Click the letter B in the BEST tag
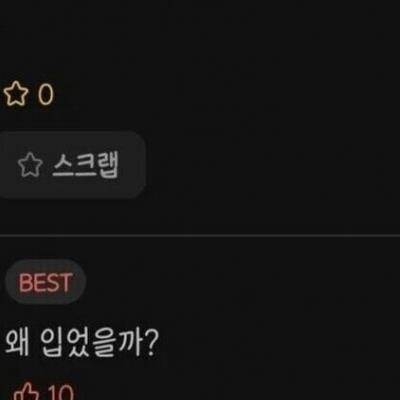The width and height of the screenshot is (400, 400). (24, 283)
